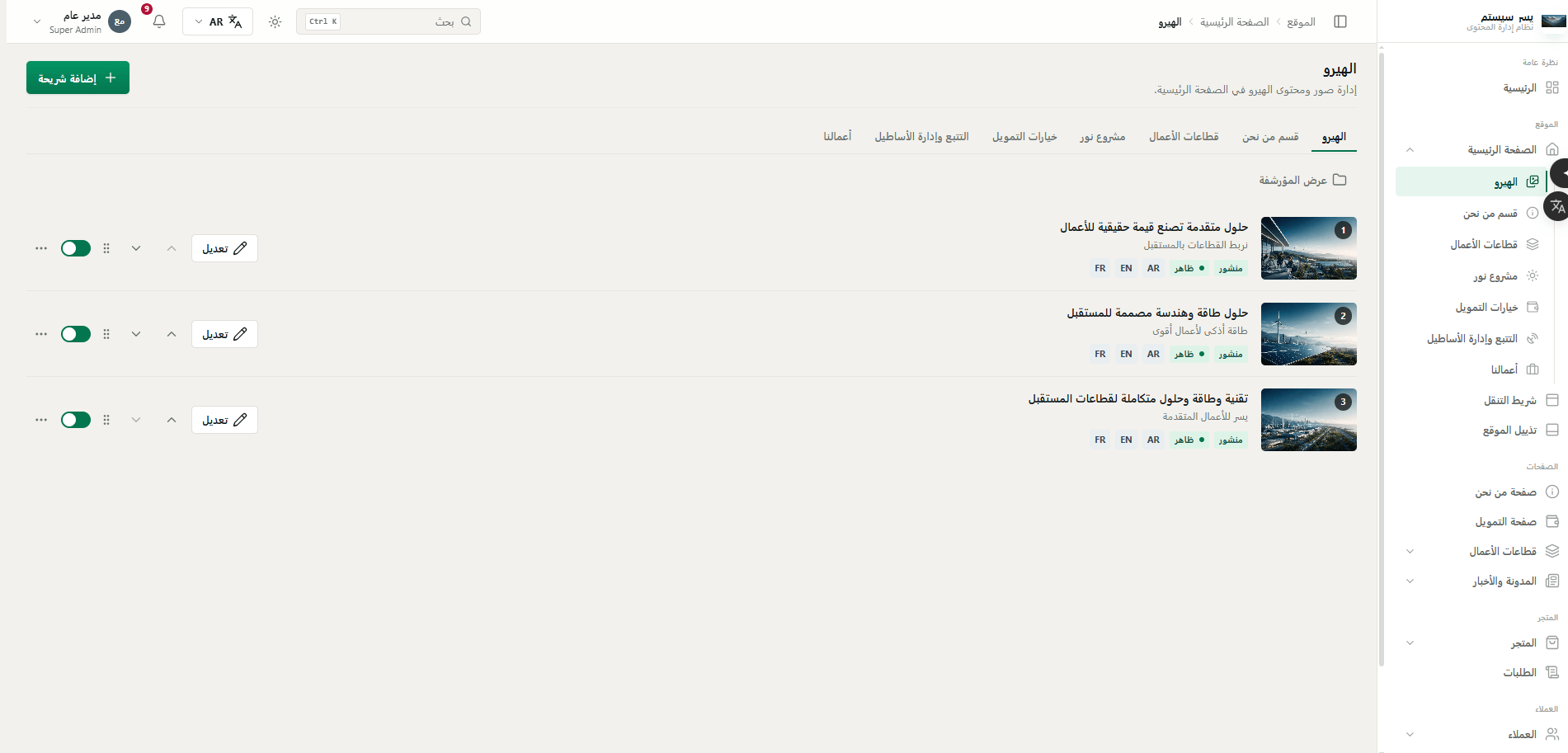
Task: Click in the بحث search field
Action: (x=388, y=21)
